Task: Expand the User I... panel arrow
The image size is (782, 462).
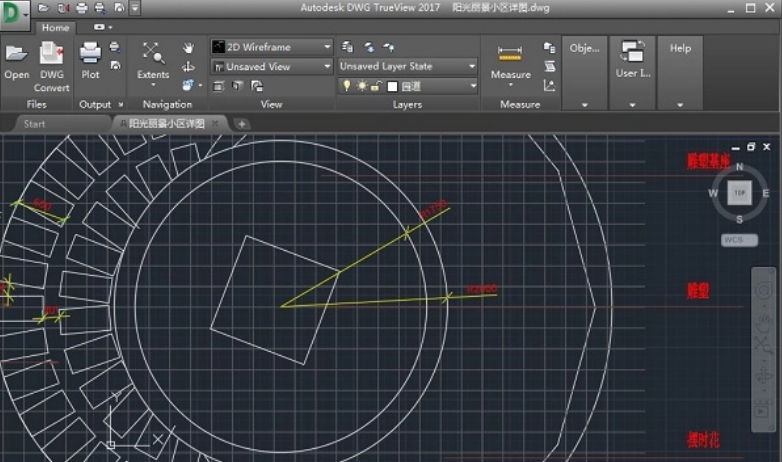Action: click(x=632, y=105)
